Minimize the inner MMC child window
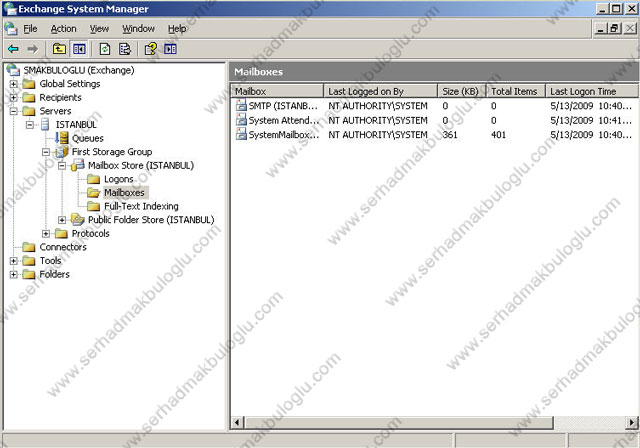The height and width of the screenshot is (448, 640). (x=600, y=29)
